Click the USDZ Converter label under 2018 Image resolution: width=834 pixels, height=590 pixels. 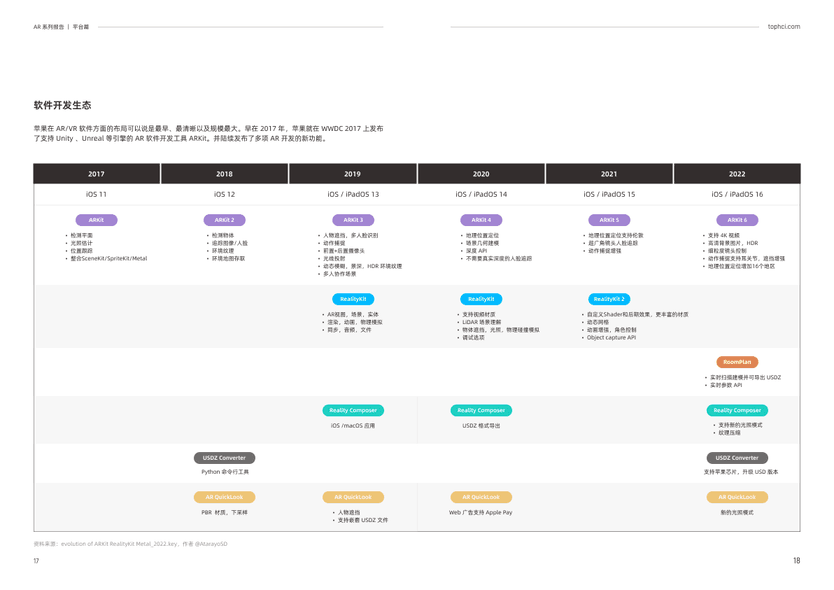pos(224,458)
